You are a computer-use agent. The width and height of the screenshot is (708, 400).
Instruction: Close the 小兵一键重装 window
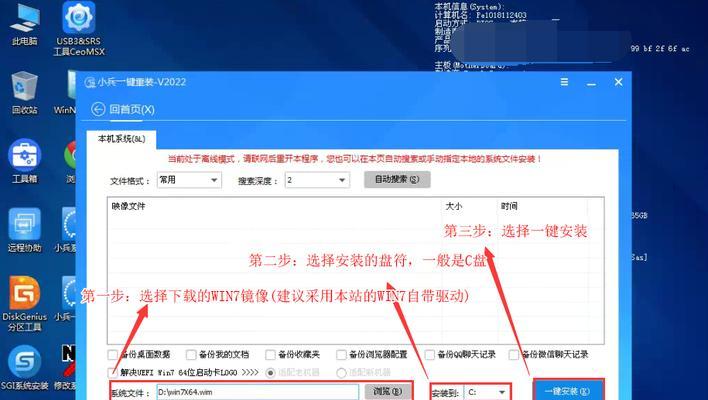[x=619, y=82]
